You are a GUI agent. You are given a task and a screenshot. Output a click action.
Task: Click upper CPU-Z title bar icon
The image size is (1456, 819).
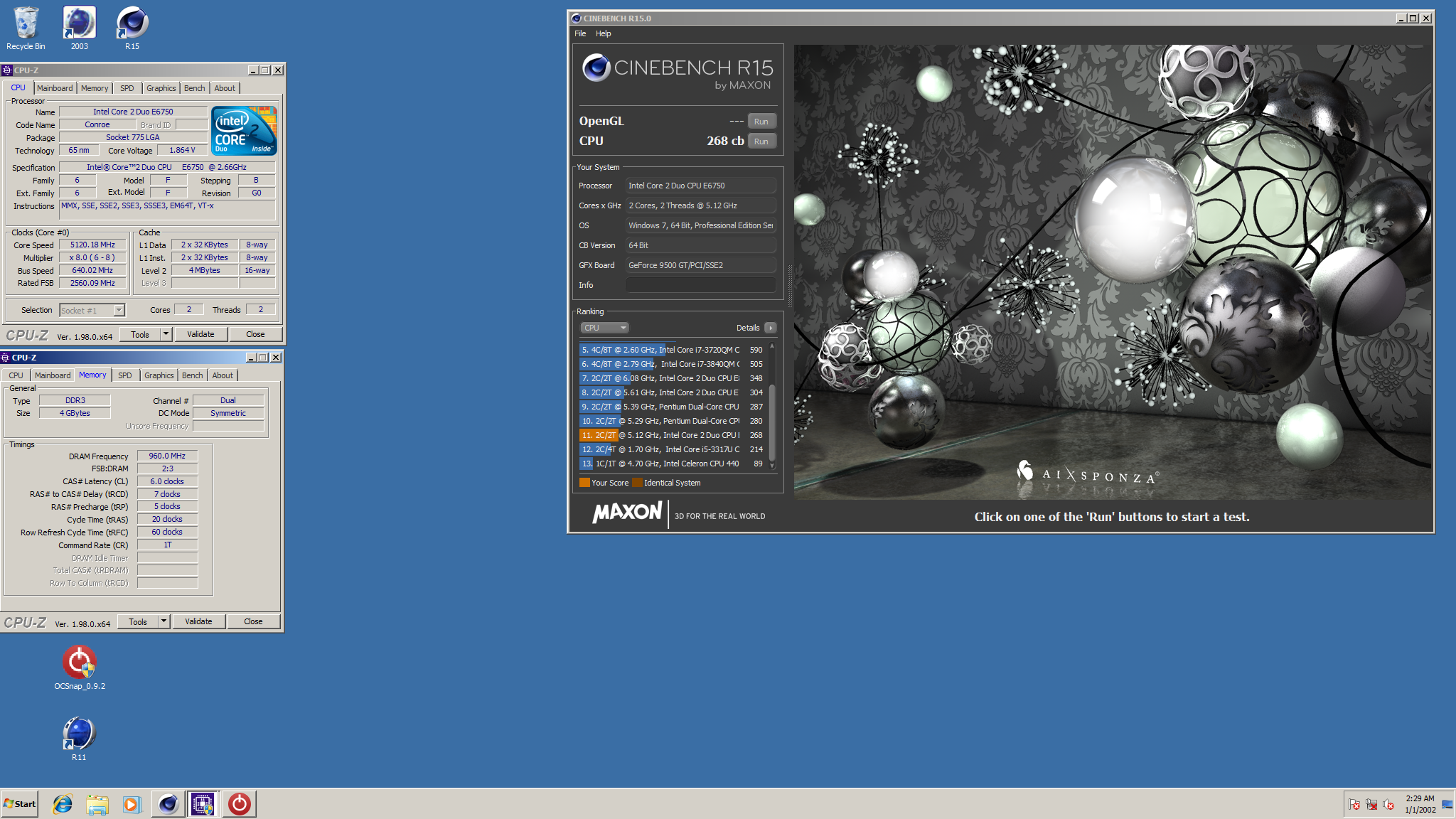click(7, 70)
